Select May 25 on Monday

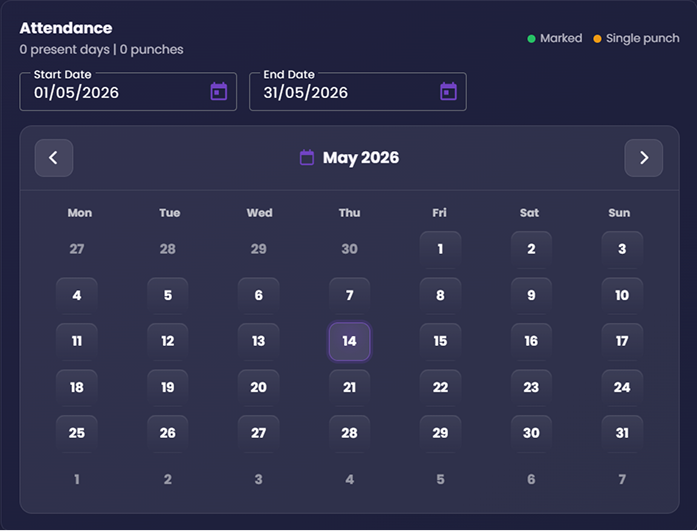[77, 434]
